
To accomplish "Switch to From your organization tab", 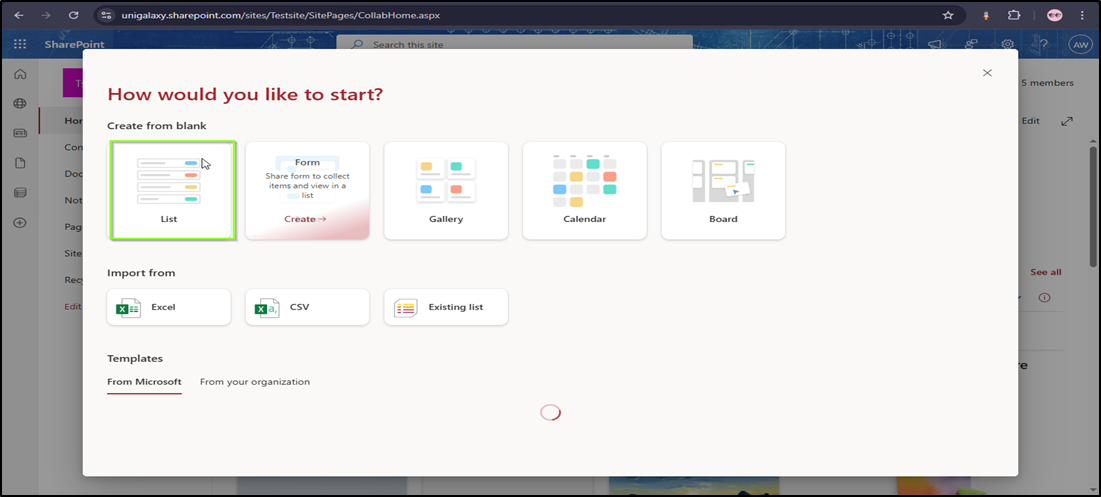I will 255,382.
